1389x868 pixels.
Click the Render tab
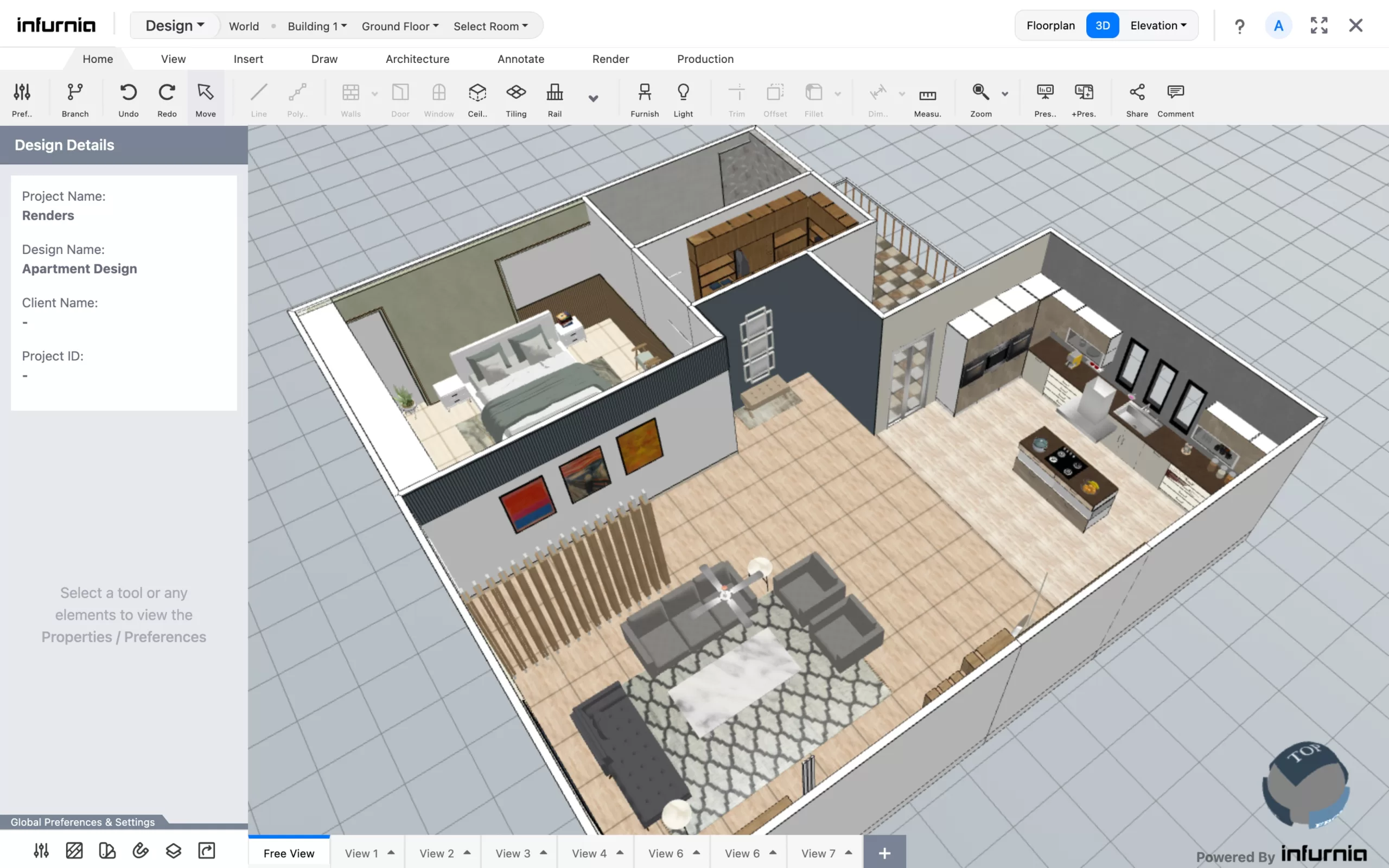click(610, 58)
